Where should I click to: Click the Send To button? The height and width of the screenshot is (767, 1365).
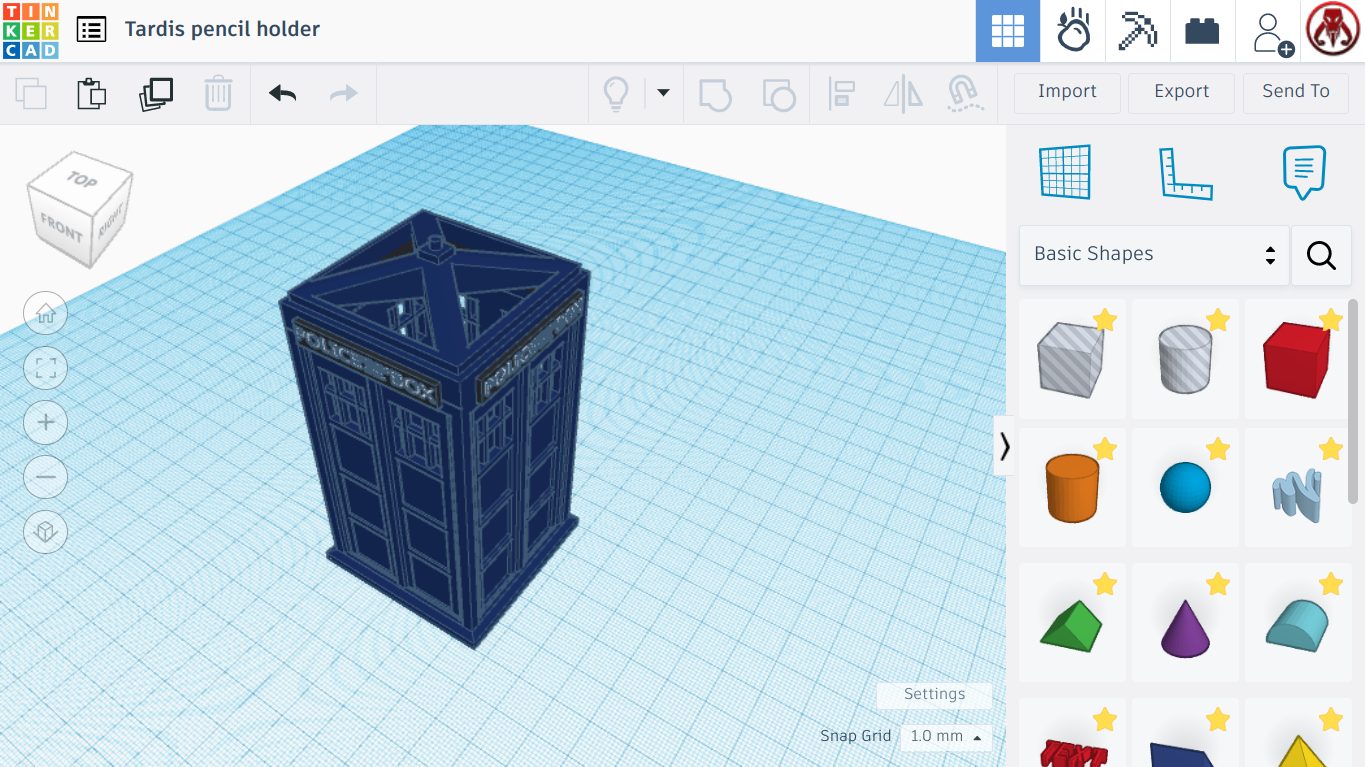tap(1296, 92)
